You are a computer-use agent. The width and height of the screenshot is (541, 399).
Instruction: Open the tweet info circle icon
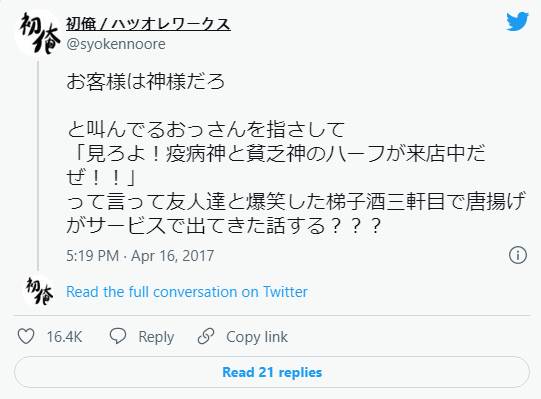click(518, 255)
